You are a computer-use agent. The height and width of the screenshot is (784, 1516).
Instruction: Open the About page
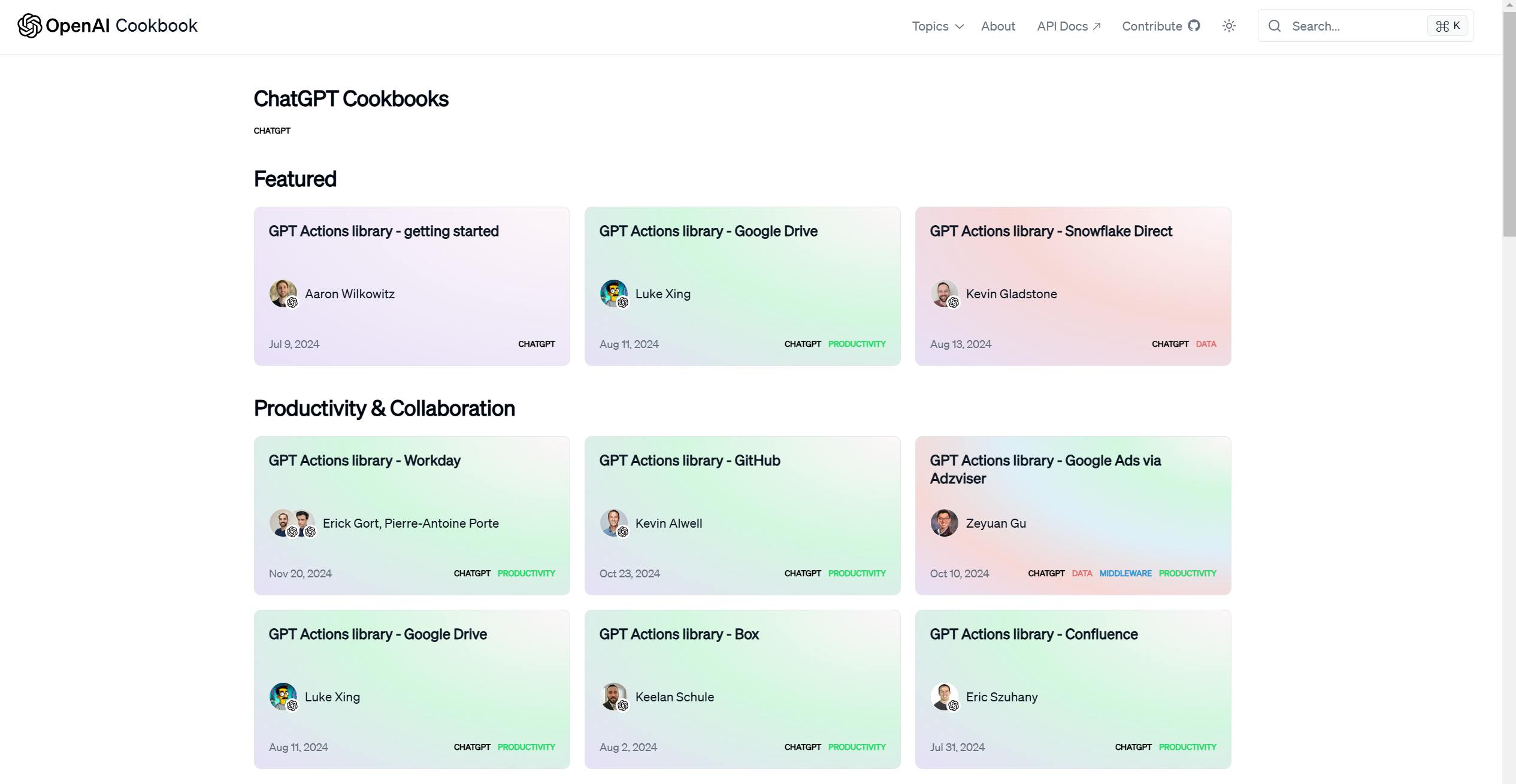[998, 26]
